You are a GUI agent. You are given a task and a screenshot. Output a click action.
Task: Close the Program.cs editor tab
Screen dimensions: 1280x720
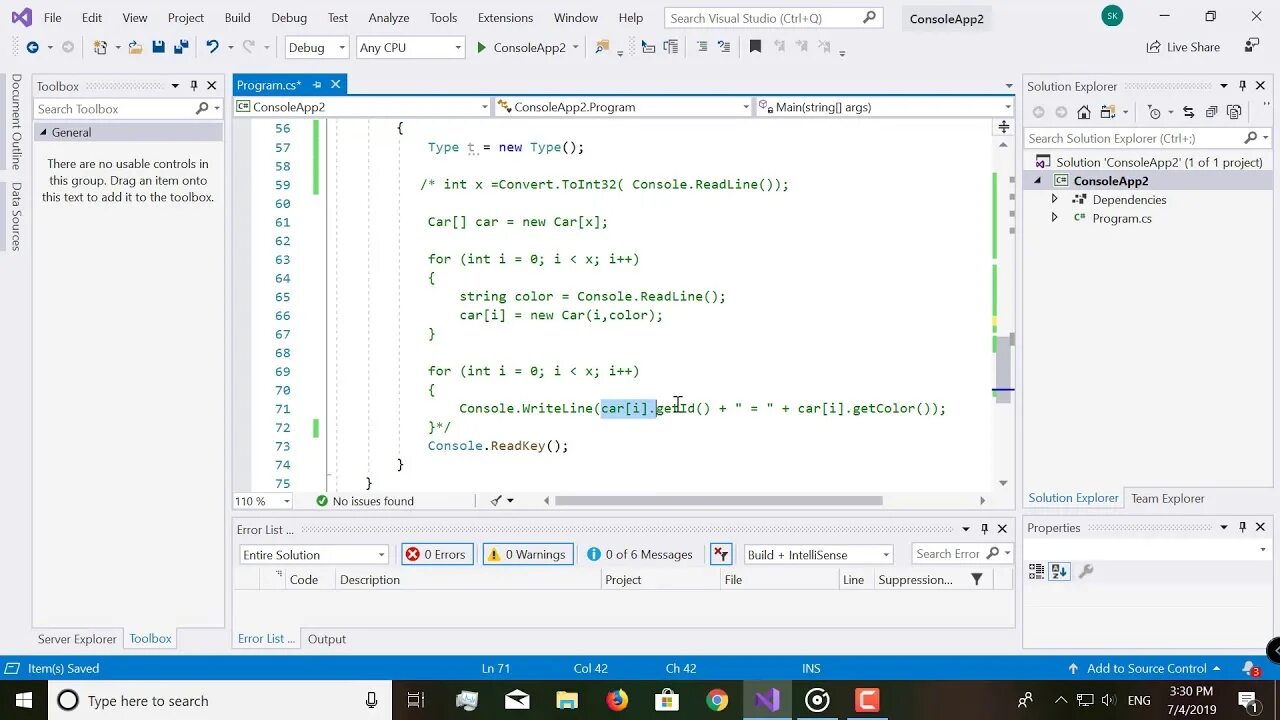coord(336,85)
